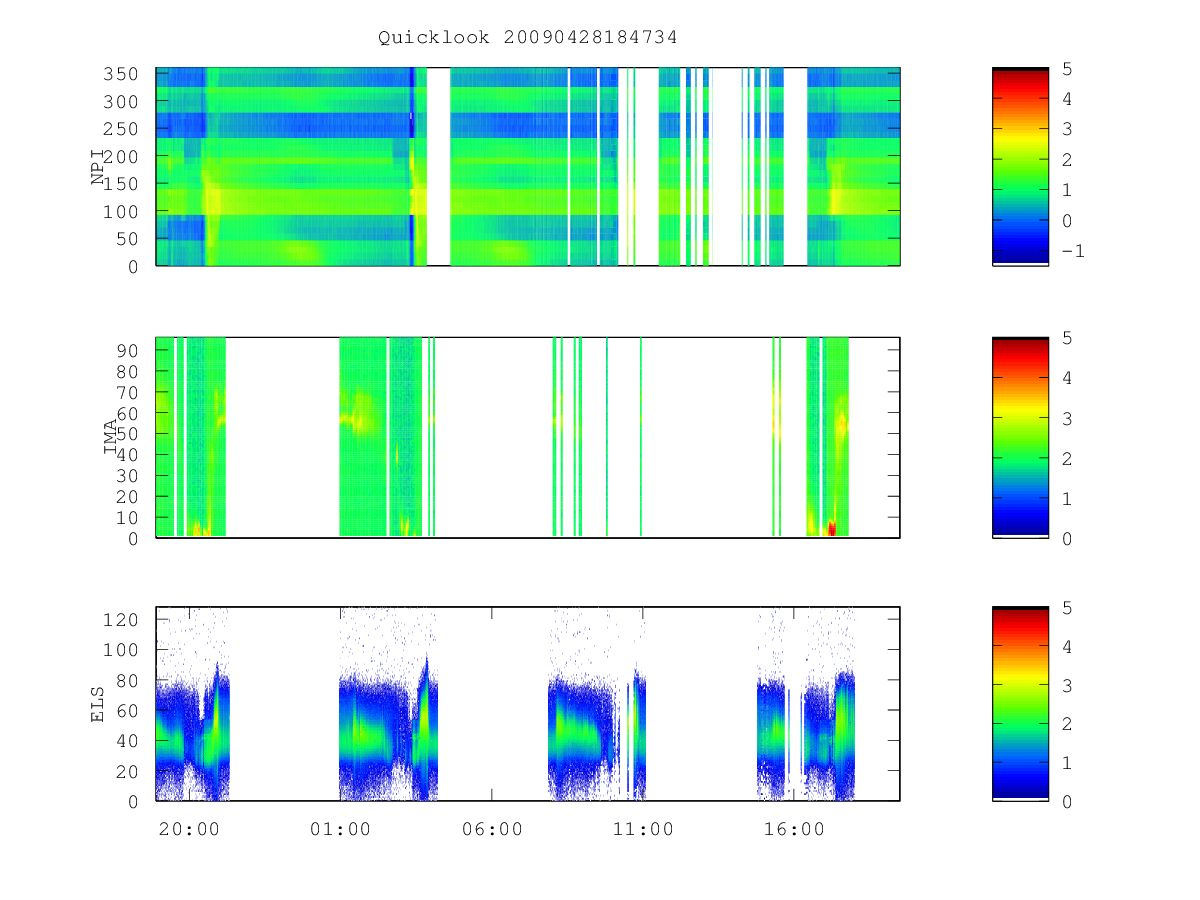1200x900 pixels.
Task: Click the 3 label on IMA colorbar
Action: point(1067,418)
